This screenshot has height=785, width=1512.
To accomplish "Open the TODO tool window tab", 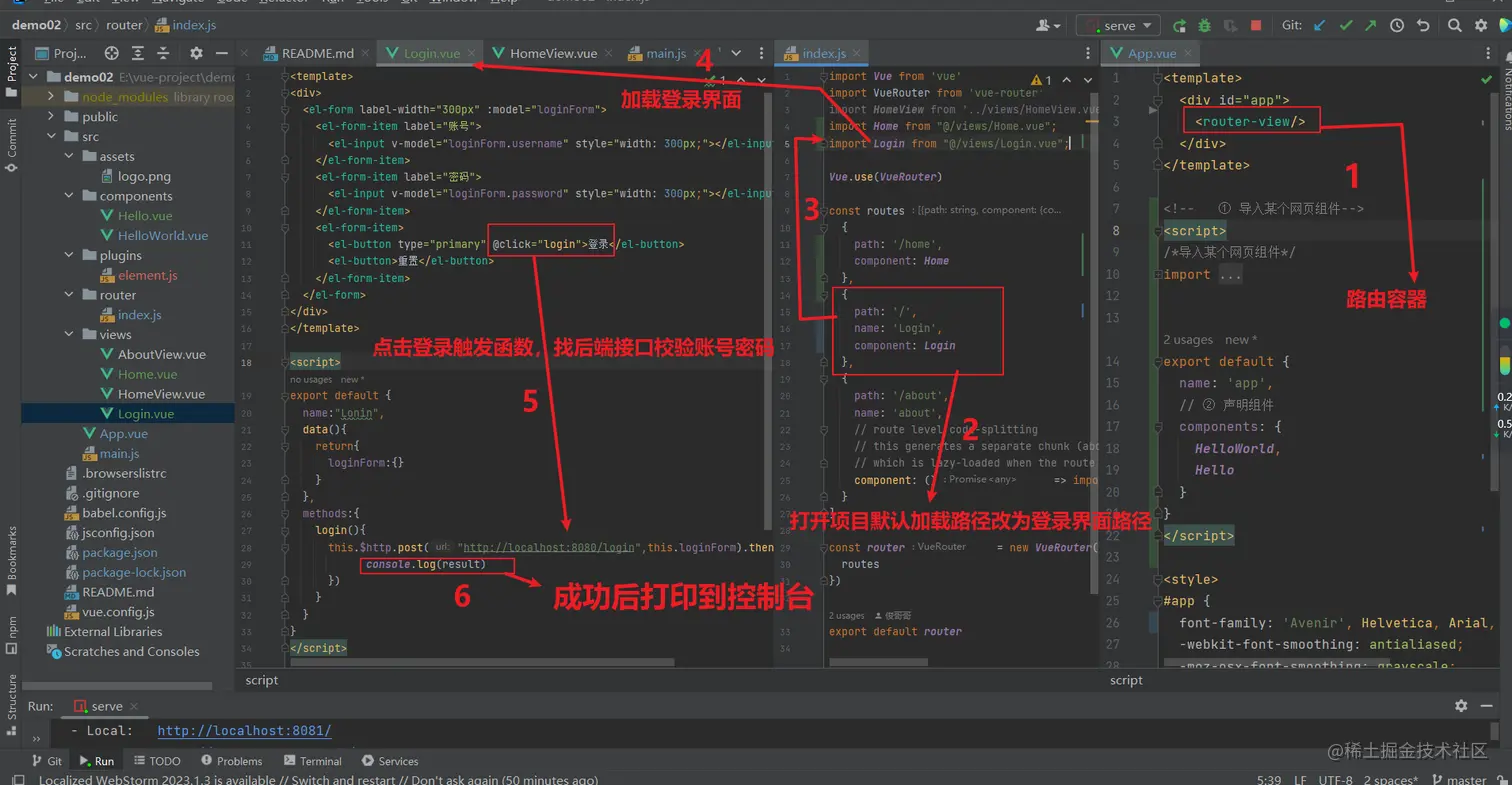I will click(156, 761).
